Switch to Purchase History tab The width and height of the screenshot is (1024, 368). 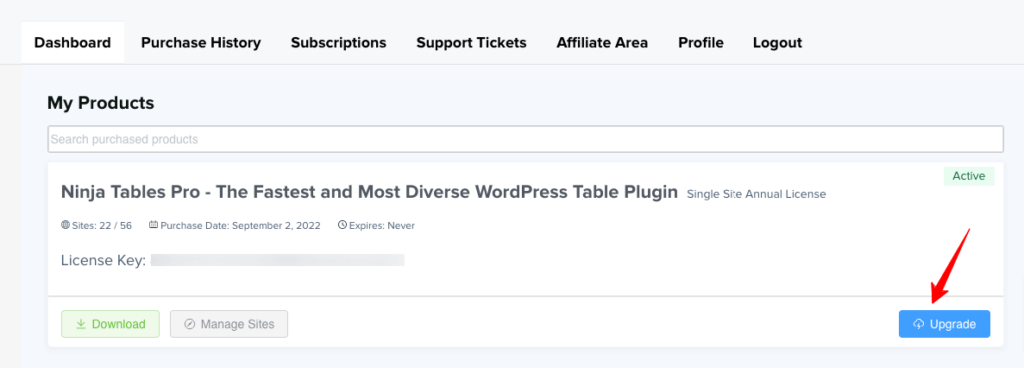[201, 43]
